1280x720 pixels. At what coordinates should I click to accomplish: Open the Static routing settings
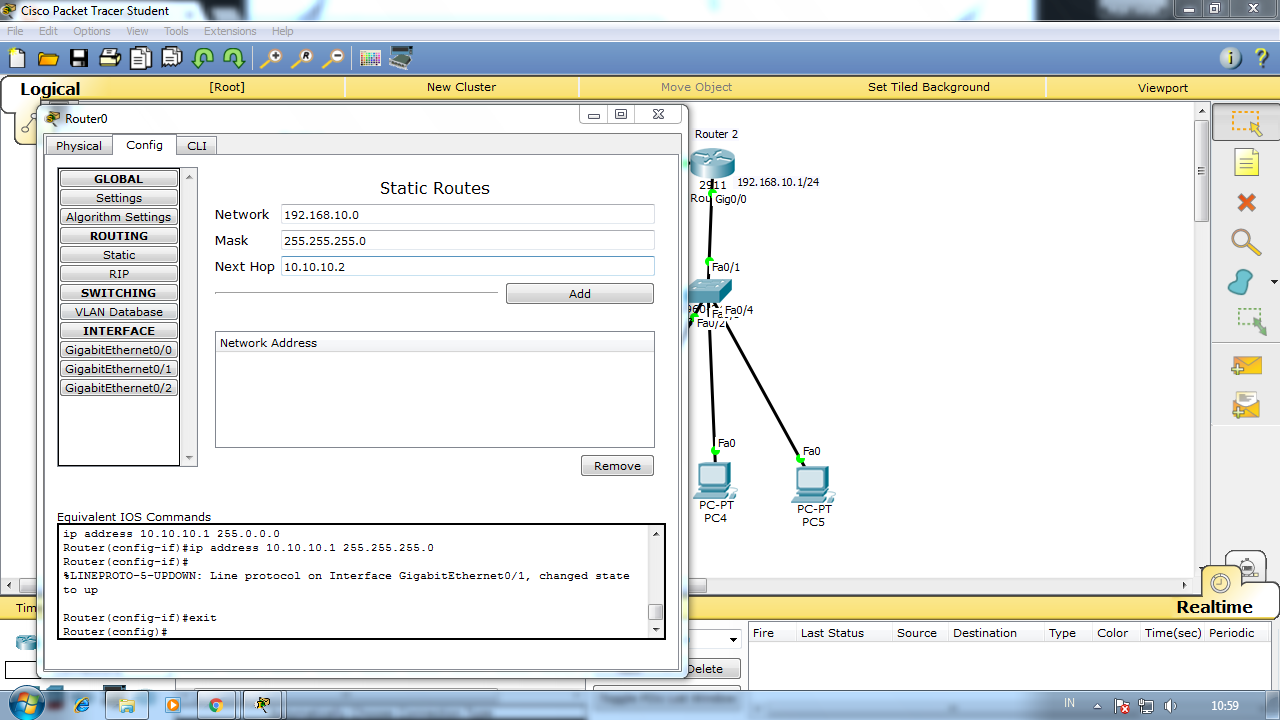[118, 254]
